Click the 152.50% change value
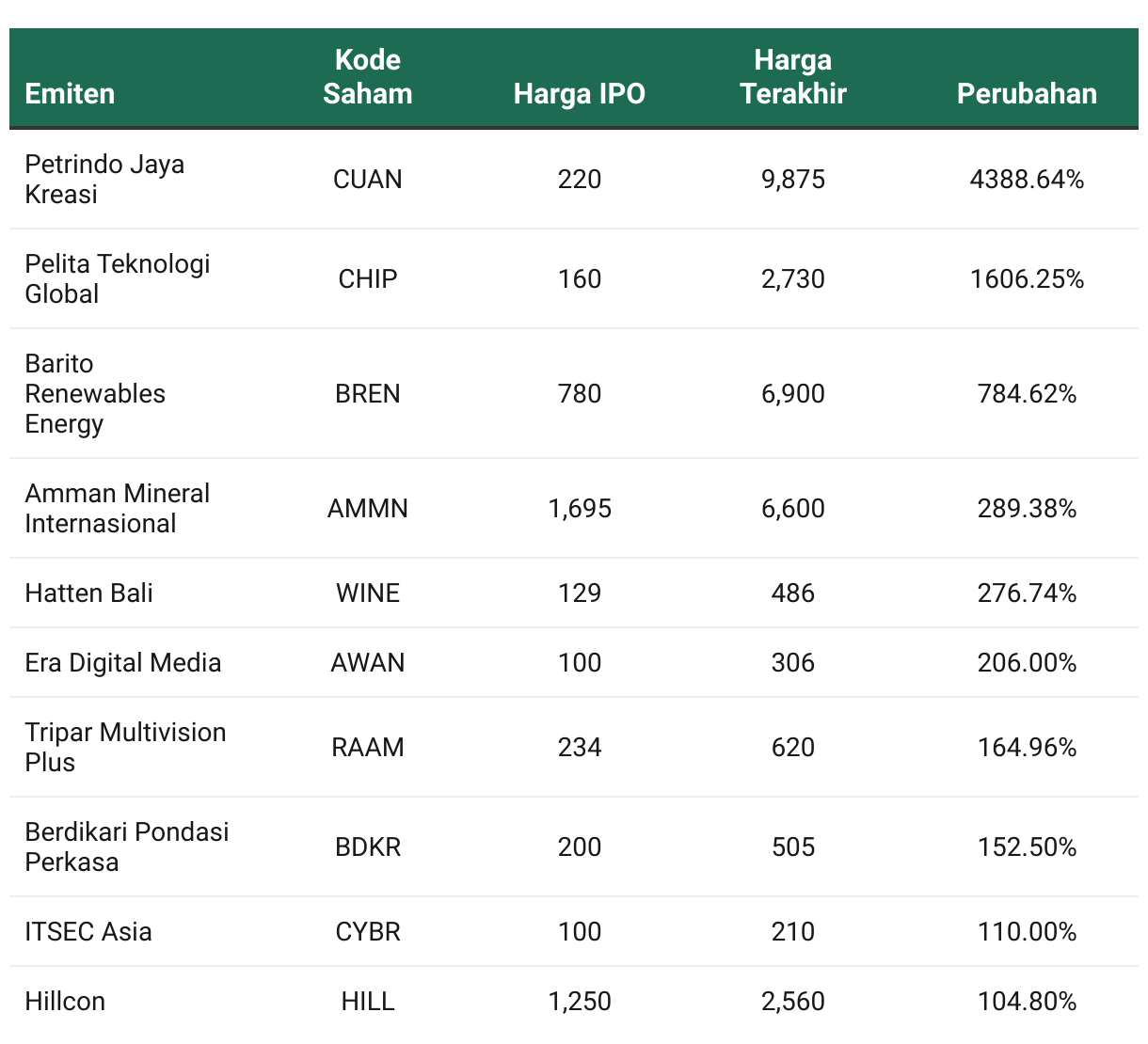Viewport: 1148px width, 1044px height. (1027, 846)
